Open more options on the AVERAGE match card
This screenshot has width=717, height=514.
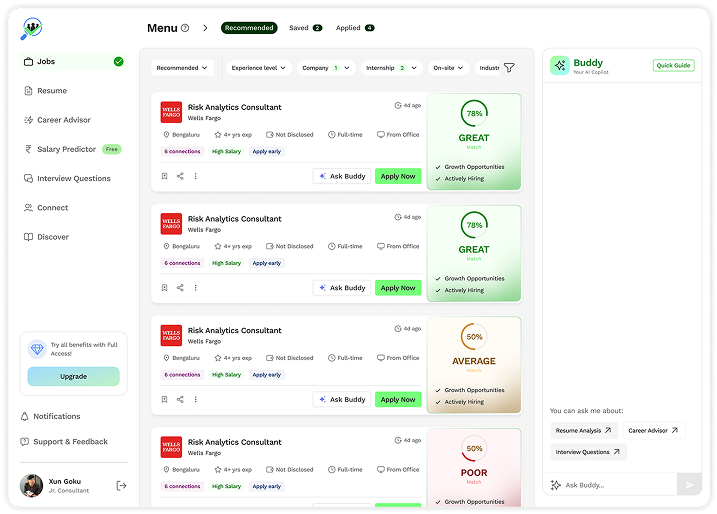[x=195, y=399]
